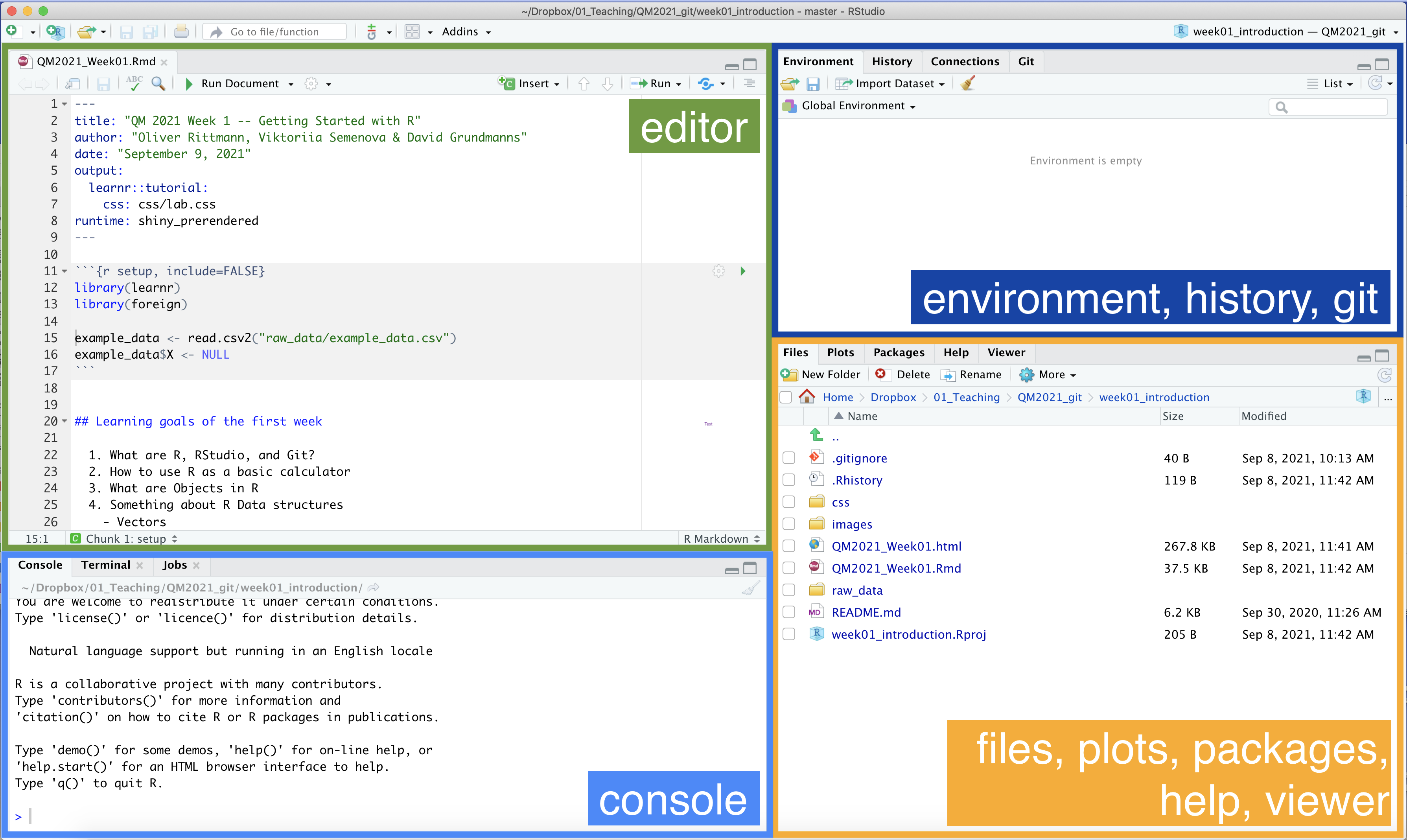Viewport: 1407px width, 840px height.
Task: Check the README.md file checkbox
Action: point(789,612)
